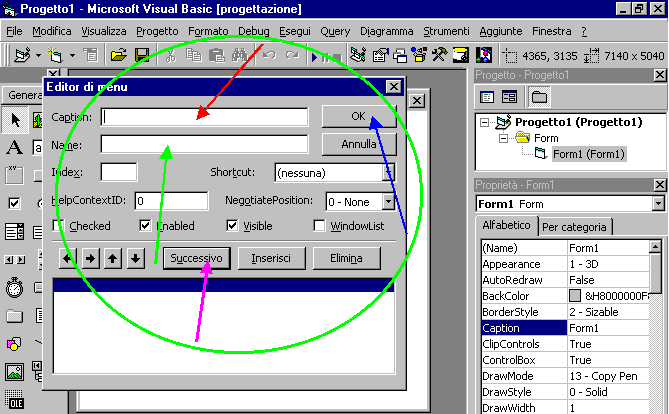Select the Image tool in toolbox
Screen dimensions: 669x414
point(15,372)
